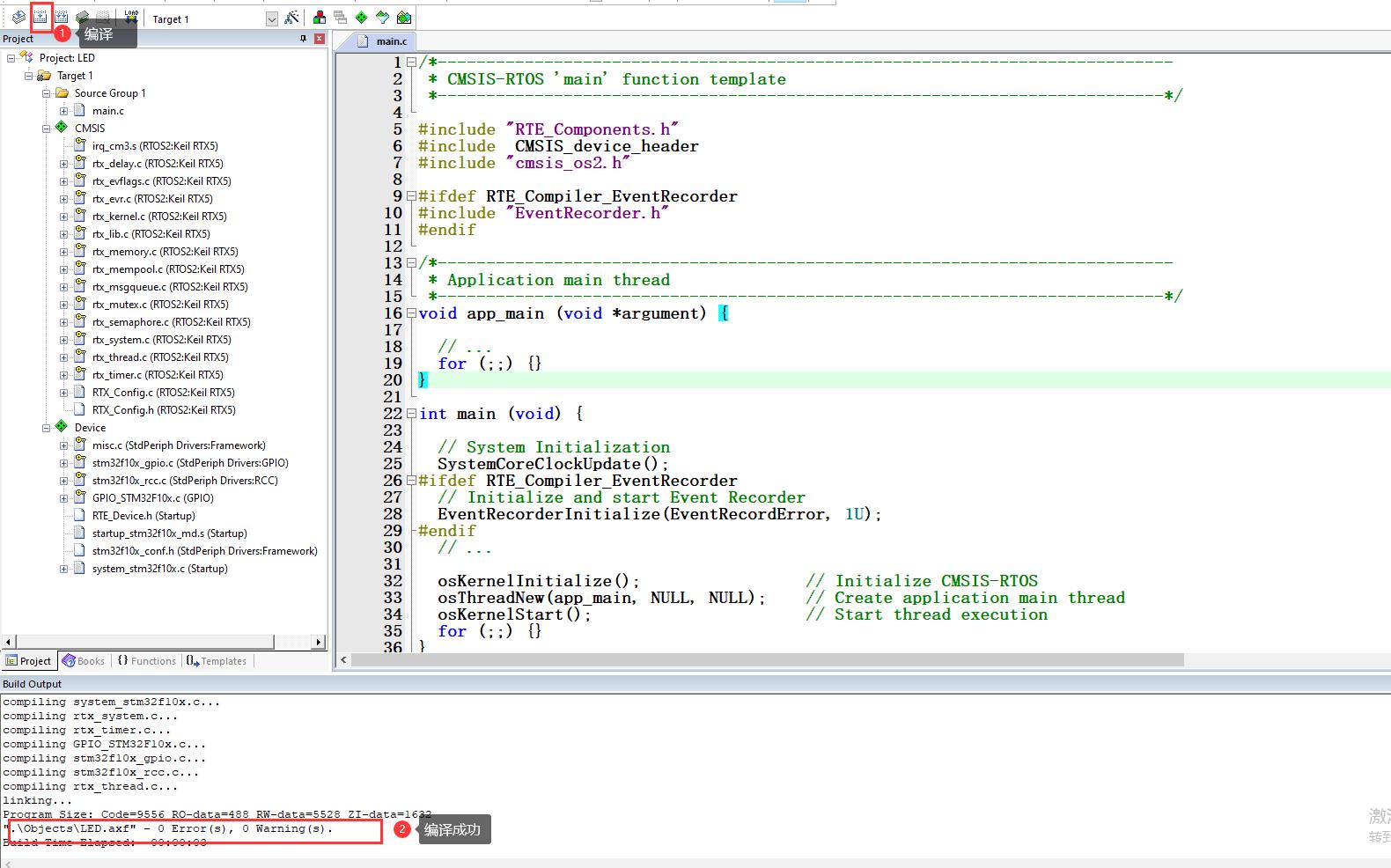Select stm32f10x_rcc.c in Device group
Image resolution: width=1391 pixels, height=868 pixels.
pos(185,481)
